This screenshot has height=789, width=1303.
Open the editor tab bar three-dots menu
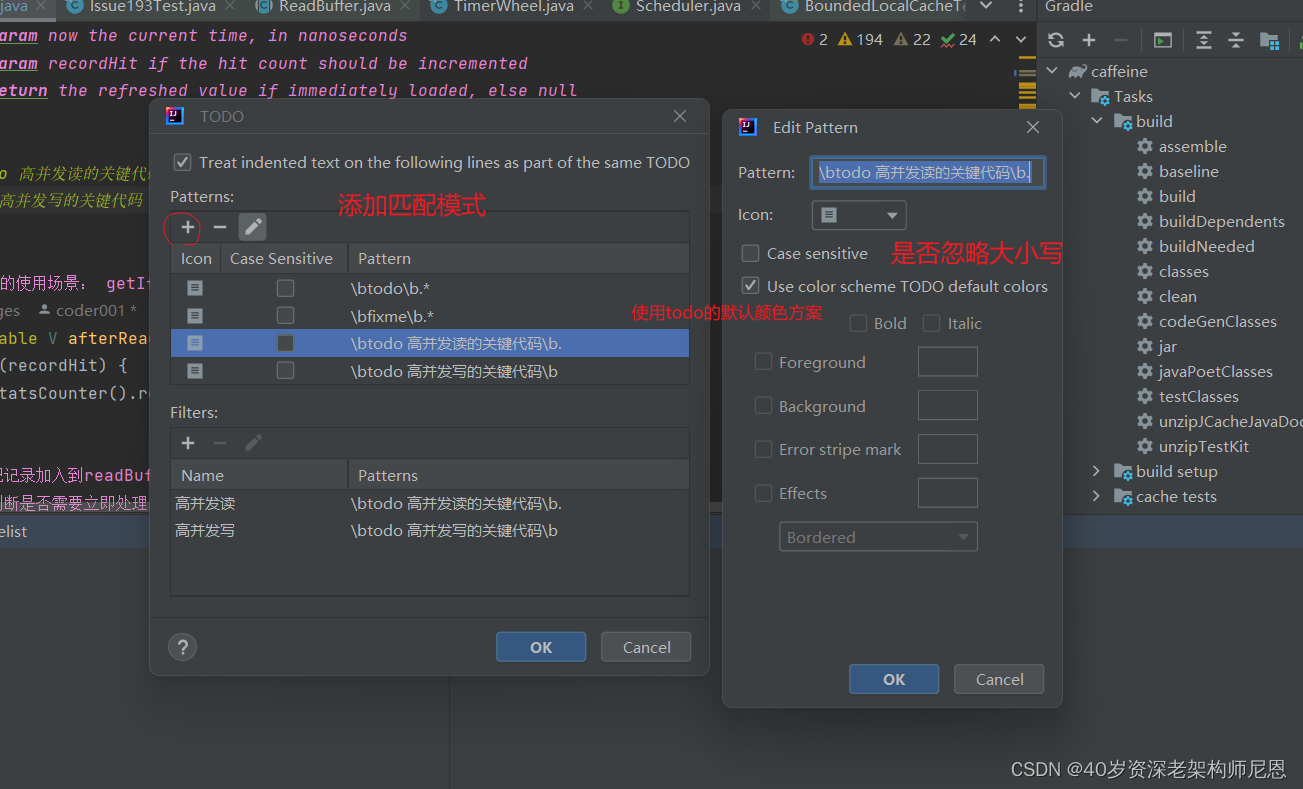click(1021, 7)
